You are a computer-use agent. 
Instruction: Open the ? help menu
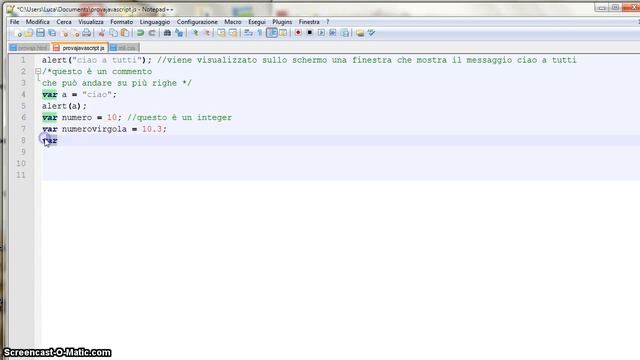[x=327, y=22]
